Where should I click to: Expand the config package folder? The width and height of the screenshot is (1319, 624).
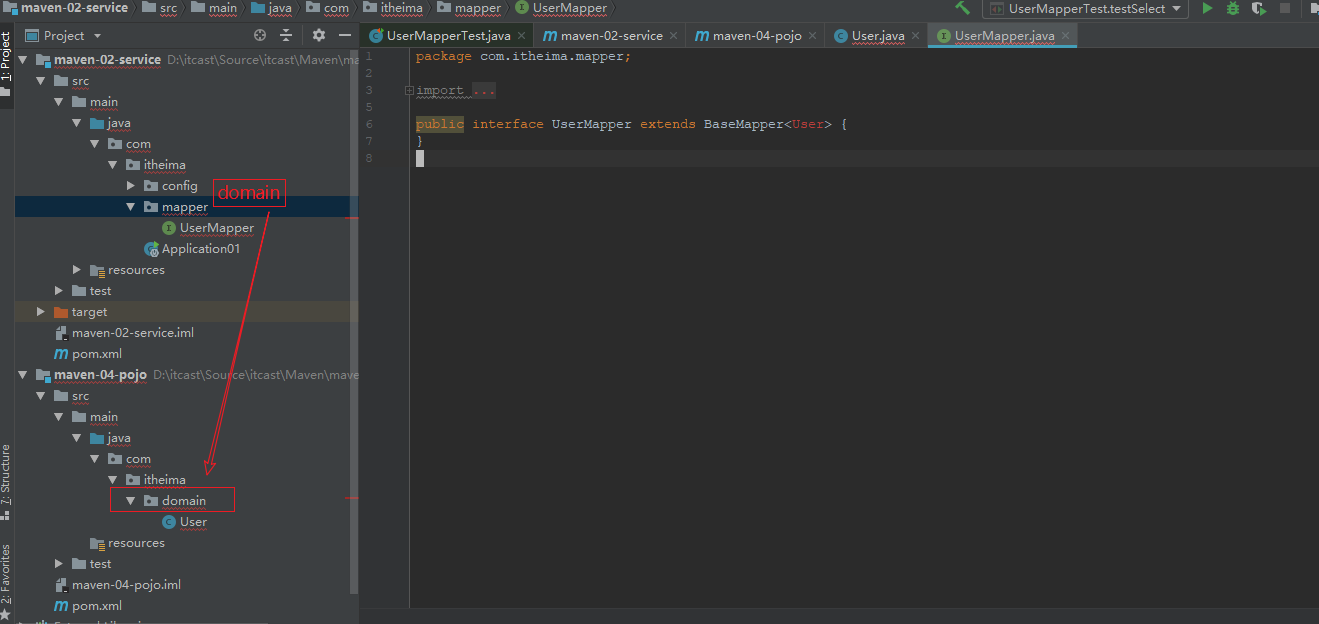pos(131,186)
